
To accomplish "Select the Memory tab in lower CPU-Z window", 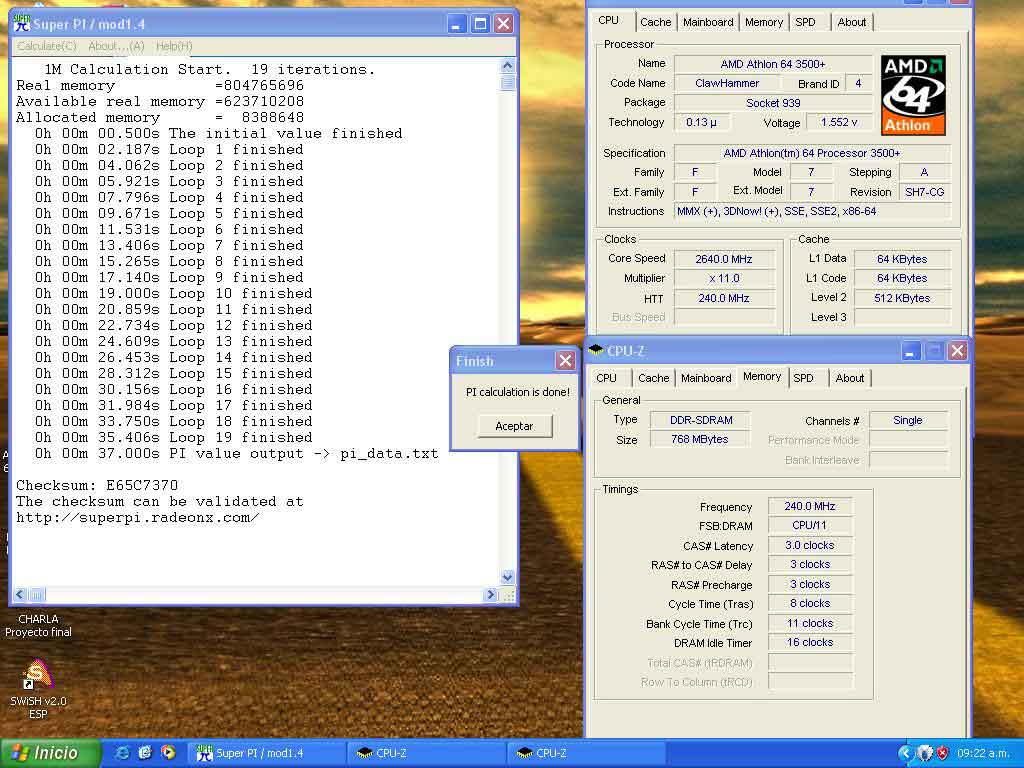I will (x=762, y=377).
